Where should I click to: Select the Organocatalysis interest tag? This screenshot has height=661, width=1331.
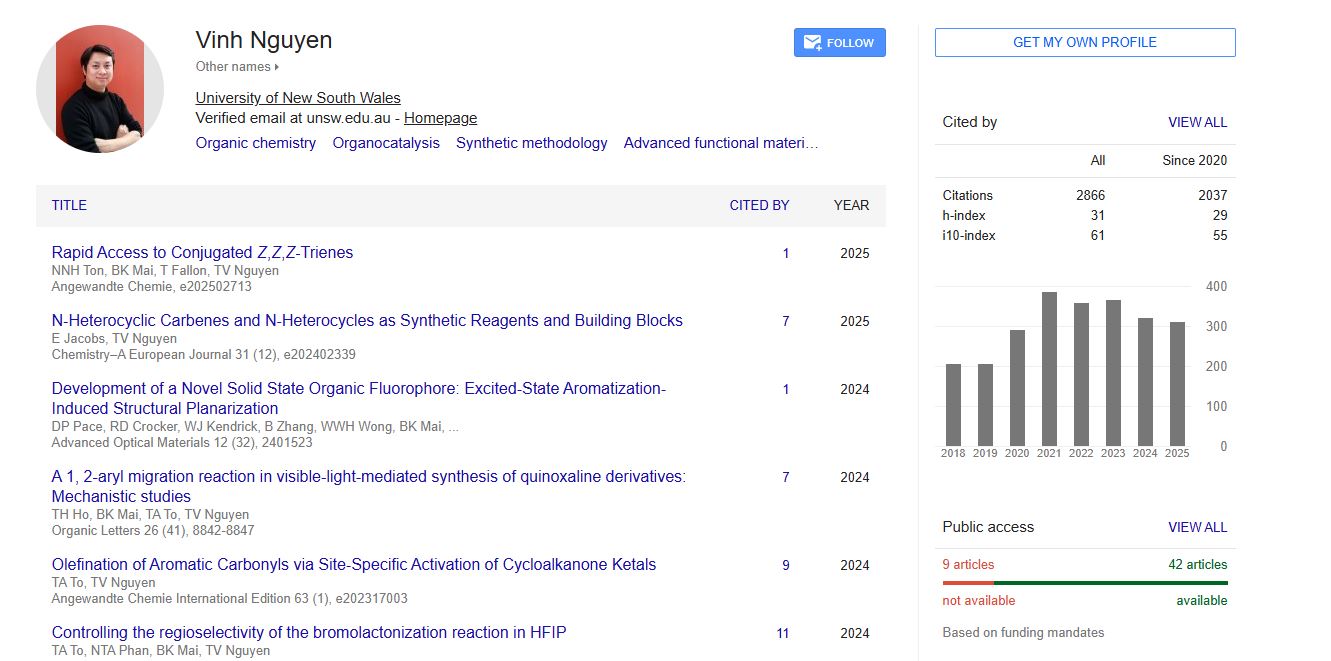pyautogui.click(x=386, y=143)
